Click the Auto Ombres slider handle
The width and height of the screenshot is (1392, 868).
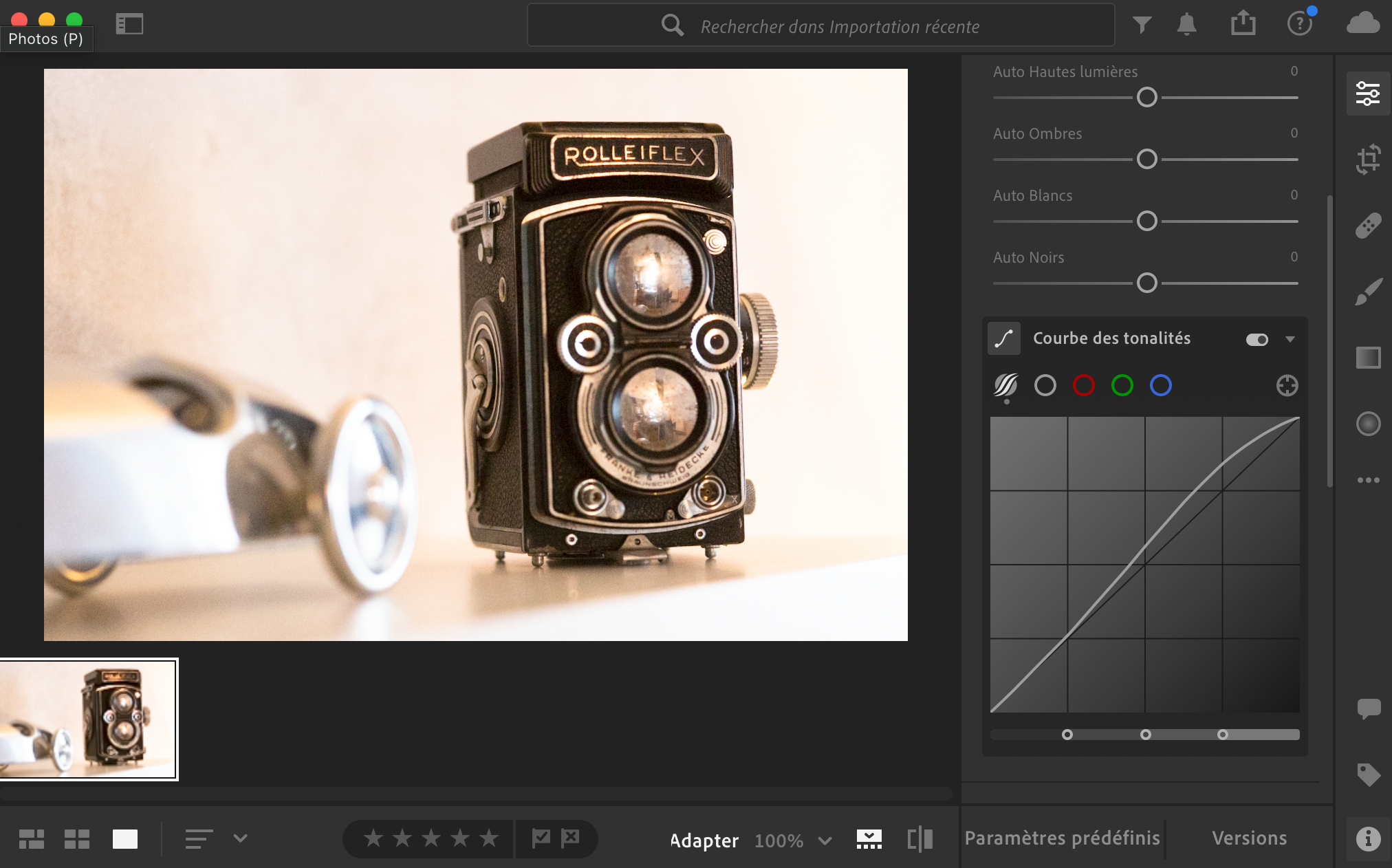click(x=1147, y=159)
